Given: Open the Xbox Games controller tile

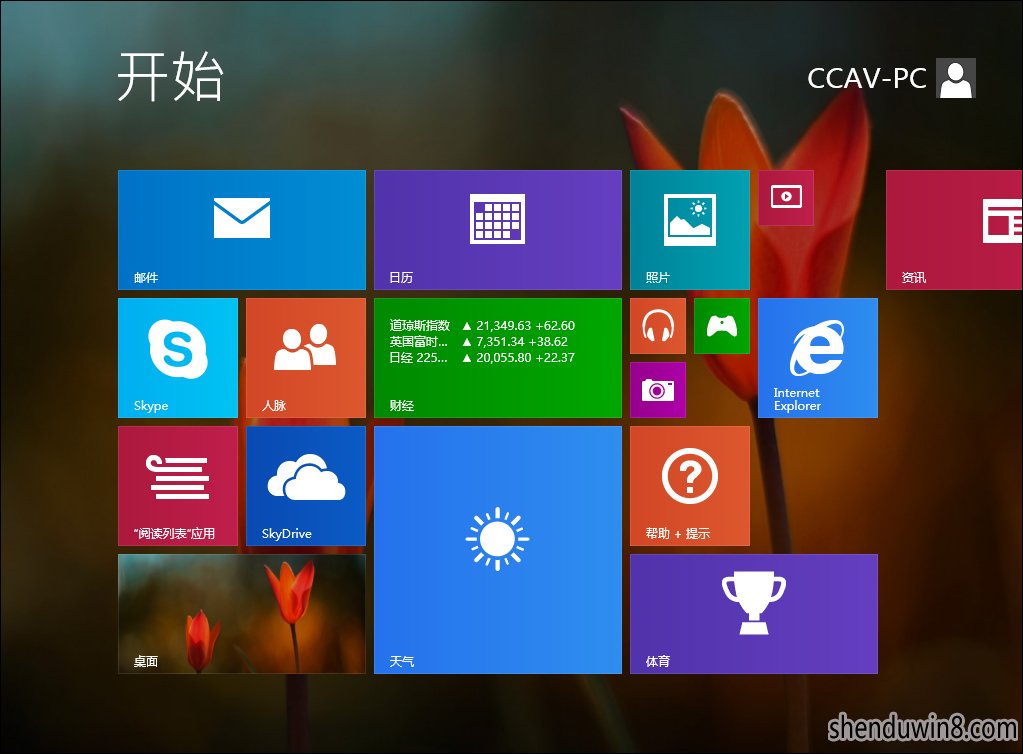Looking at the screenshot, I should tap(722, 325).
